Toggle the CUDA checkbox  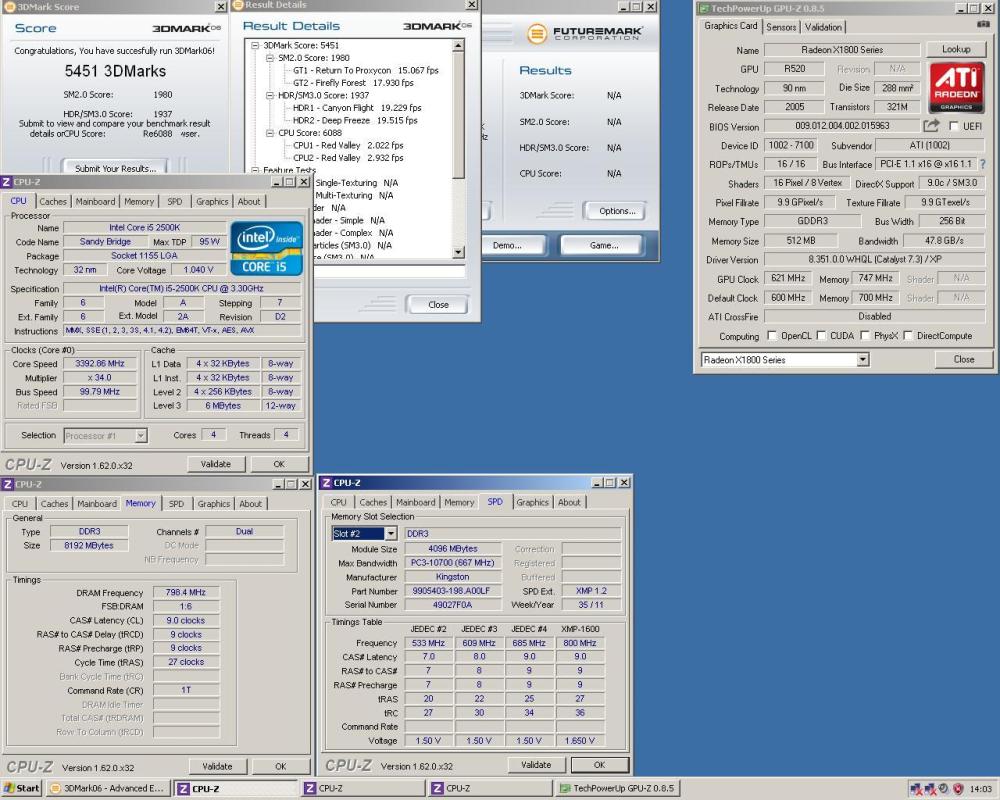(821, 336)
